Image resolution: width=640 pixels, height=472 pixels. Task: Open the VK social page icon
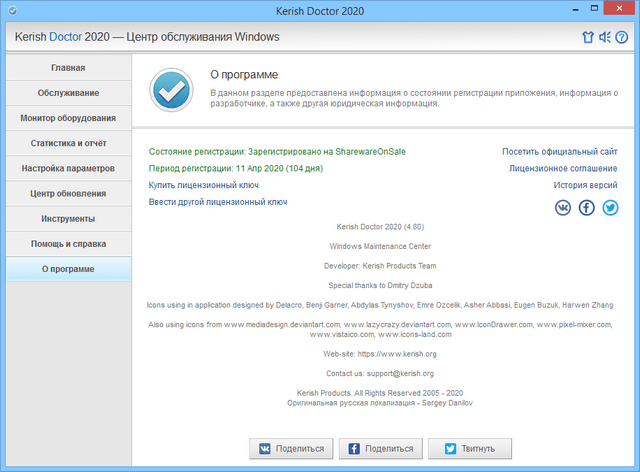tap(563, 208)
